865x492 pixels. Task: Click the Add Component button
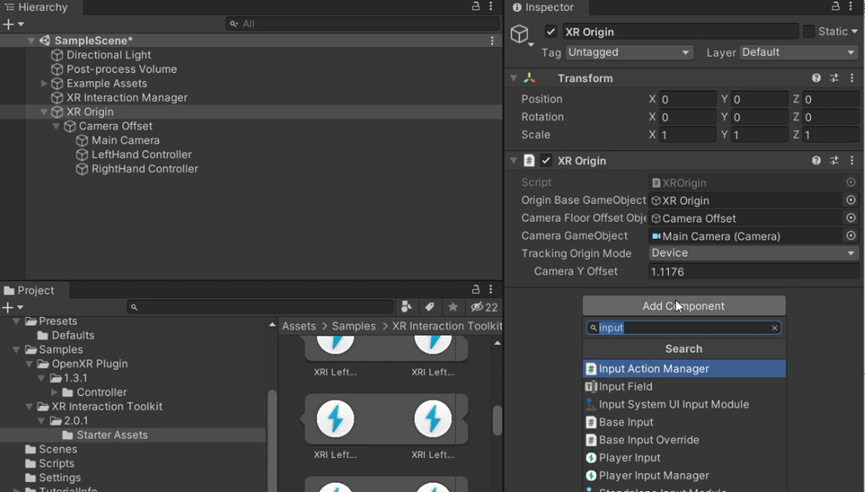(684, 306)
